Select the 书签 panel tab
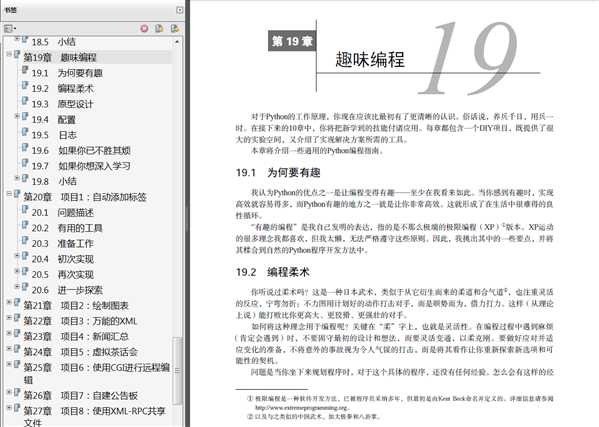Screen dimensions: 599x427 [x=11, y=10]
